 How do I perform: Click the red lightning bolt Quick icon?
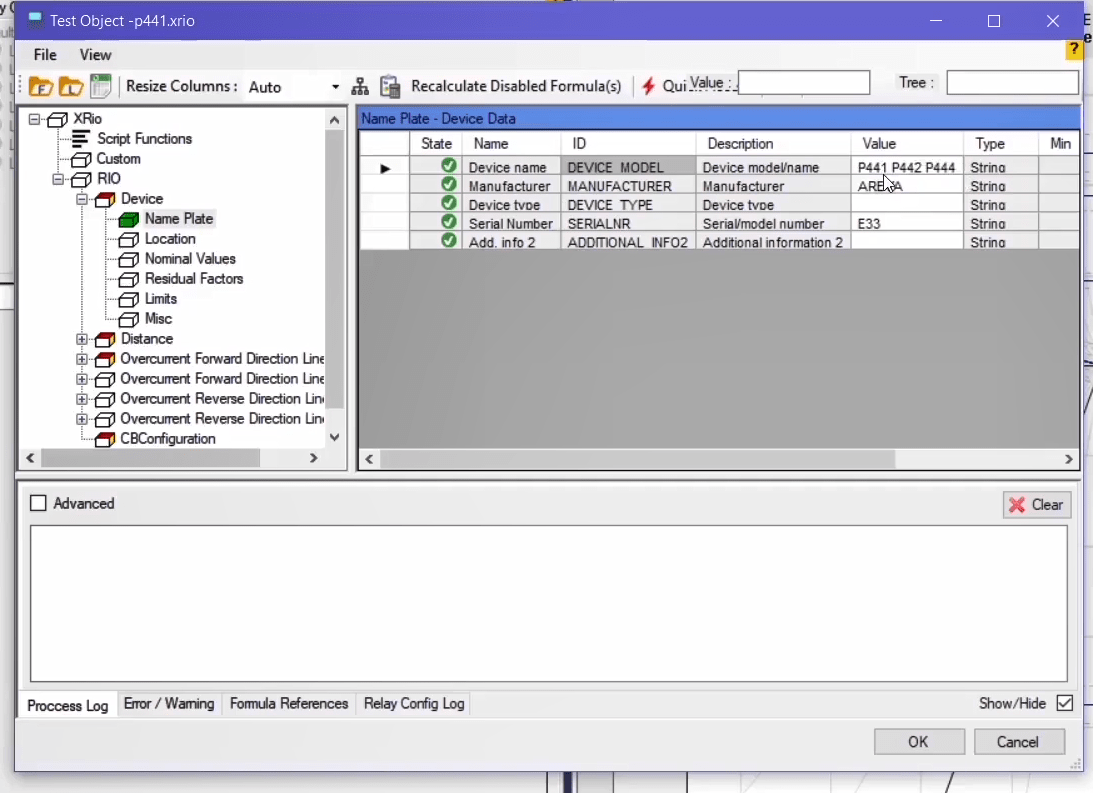648,87
